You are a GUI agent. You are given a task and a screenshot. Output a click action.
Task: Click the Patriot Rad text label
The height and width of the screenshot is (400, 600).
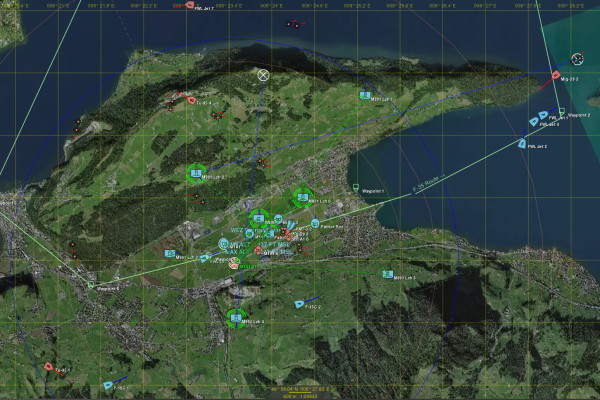click(331, 227)
